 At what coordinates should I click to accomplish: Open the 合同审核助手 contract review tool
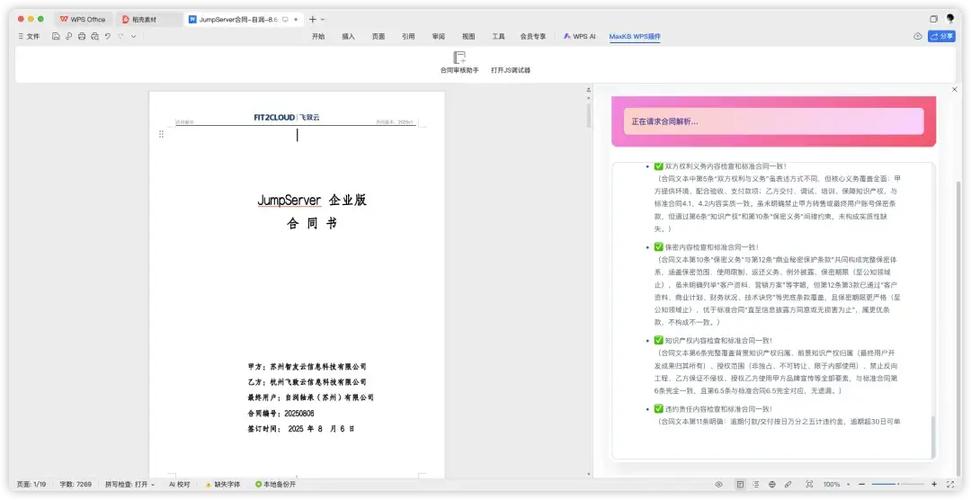click(459, 63)
